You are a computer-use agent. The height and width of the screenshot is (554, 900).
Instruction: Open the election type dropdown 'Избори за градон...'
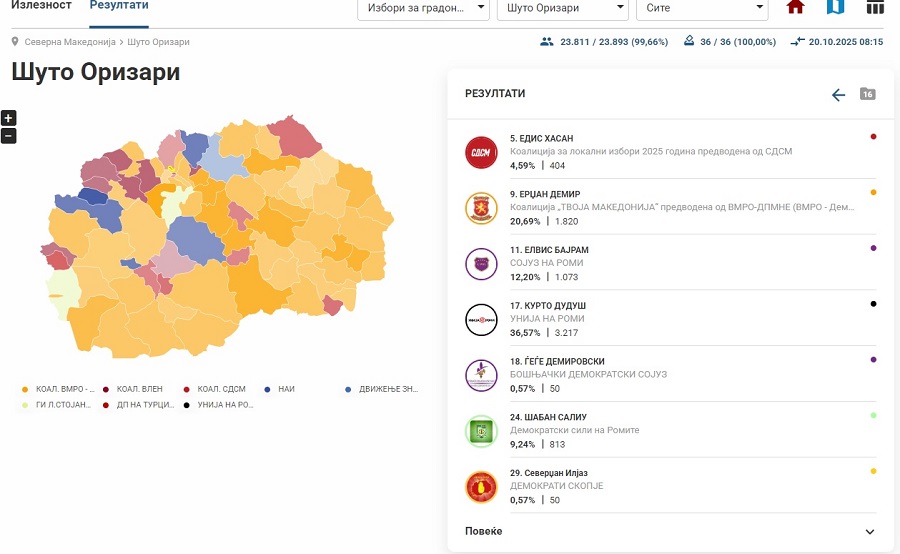[423, 9]
